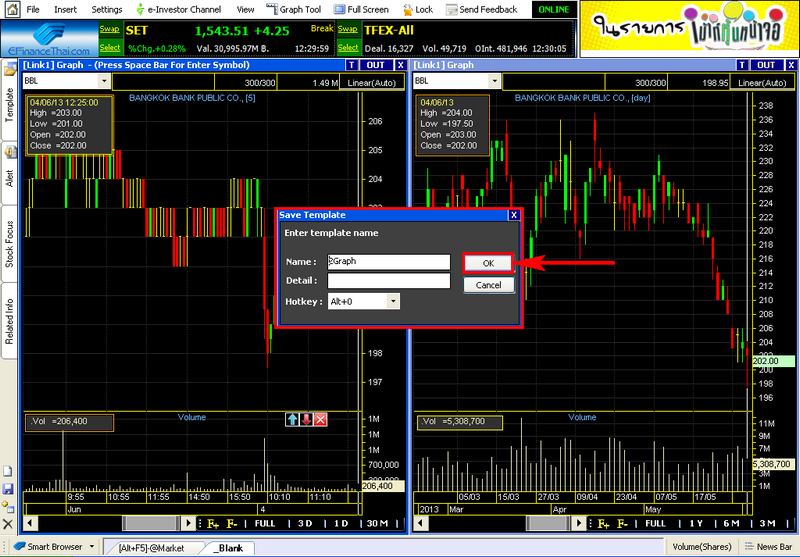Image resolution: width=800 pixels, height=557 pixels.
Task: Click the T button on right graph
Action: [x=742, y=65]
